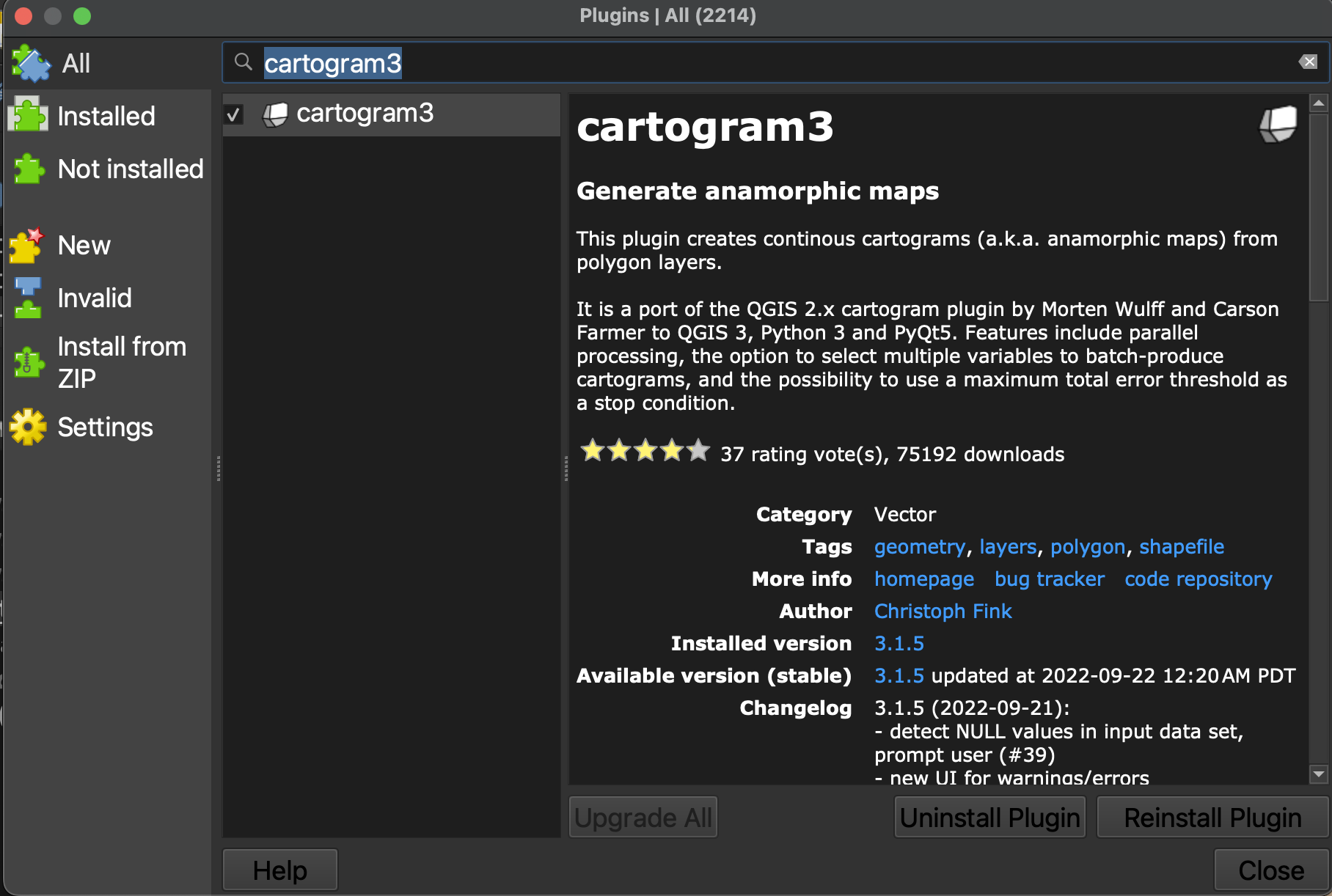Select cartogram3 in the plugin list
The image size is (1332, 896).
pyautogui.click(x=365, y=114)
